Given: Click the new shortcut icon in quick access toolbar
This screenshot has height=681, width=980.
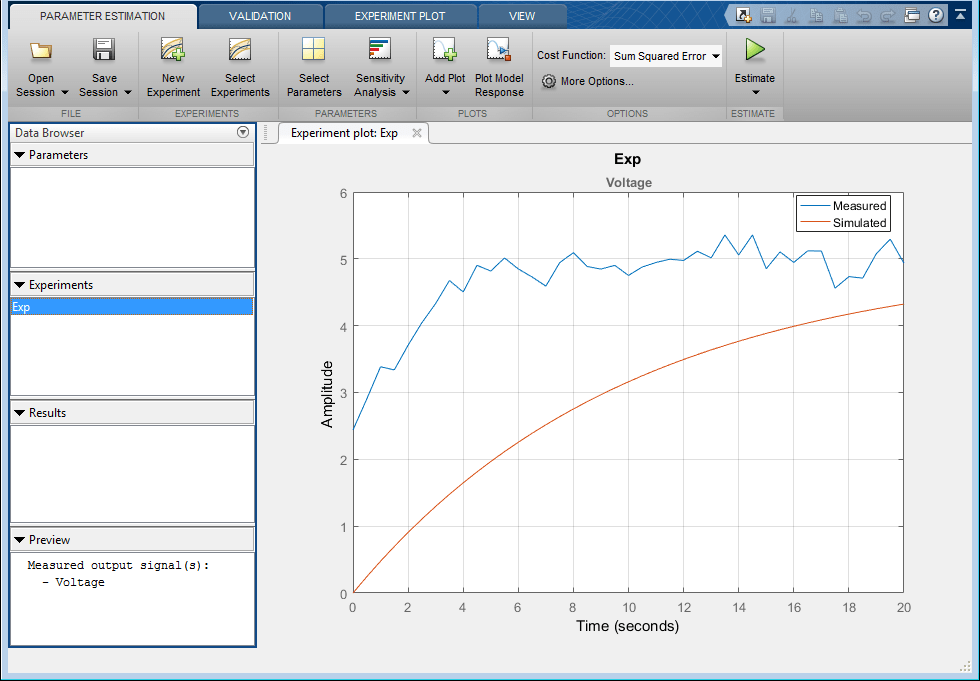Looking at the screenshot, I should 742,15.
